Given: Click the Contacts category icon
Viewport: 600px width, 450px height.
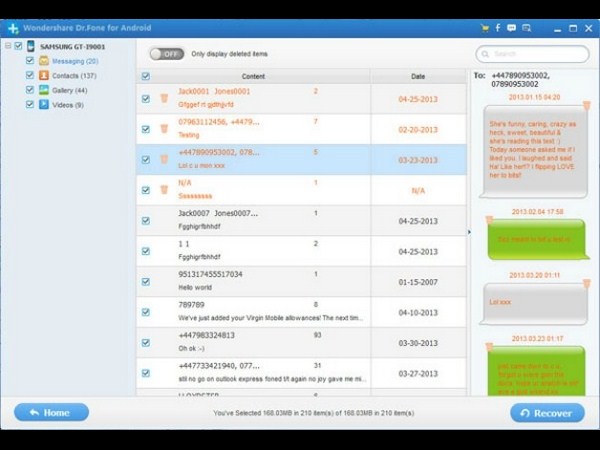Looking at the screenshot, I should 44,75.
